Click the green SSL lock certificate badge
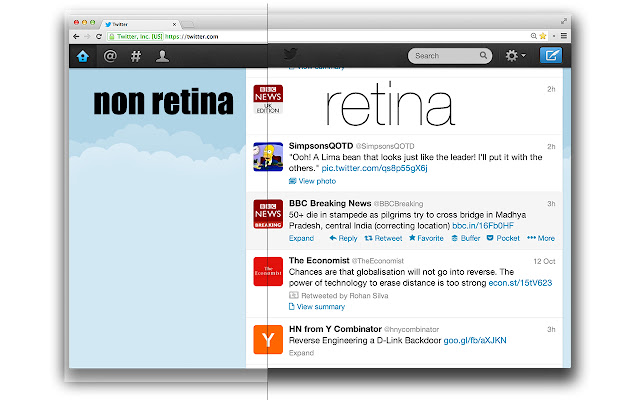 136,36
